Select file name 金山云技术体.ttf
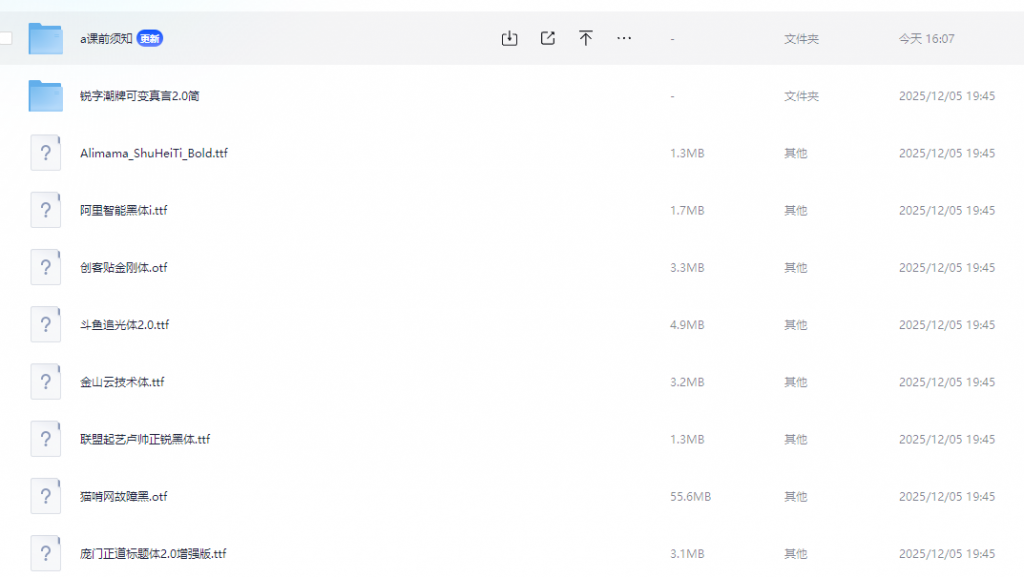This screenshot has width=1024, height=578. [122, 382]
